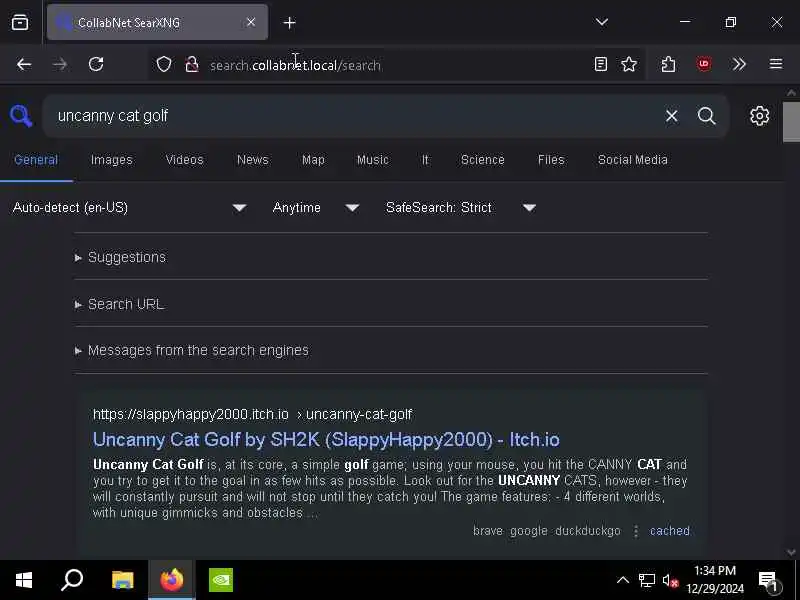This screenshot has height=600, width=800.
Task: Switch to the Images tab
Action: [x=111, y=160]
